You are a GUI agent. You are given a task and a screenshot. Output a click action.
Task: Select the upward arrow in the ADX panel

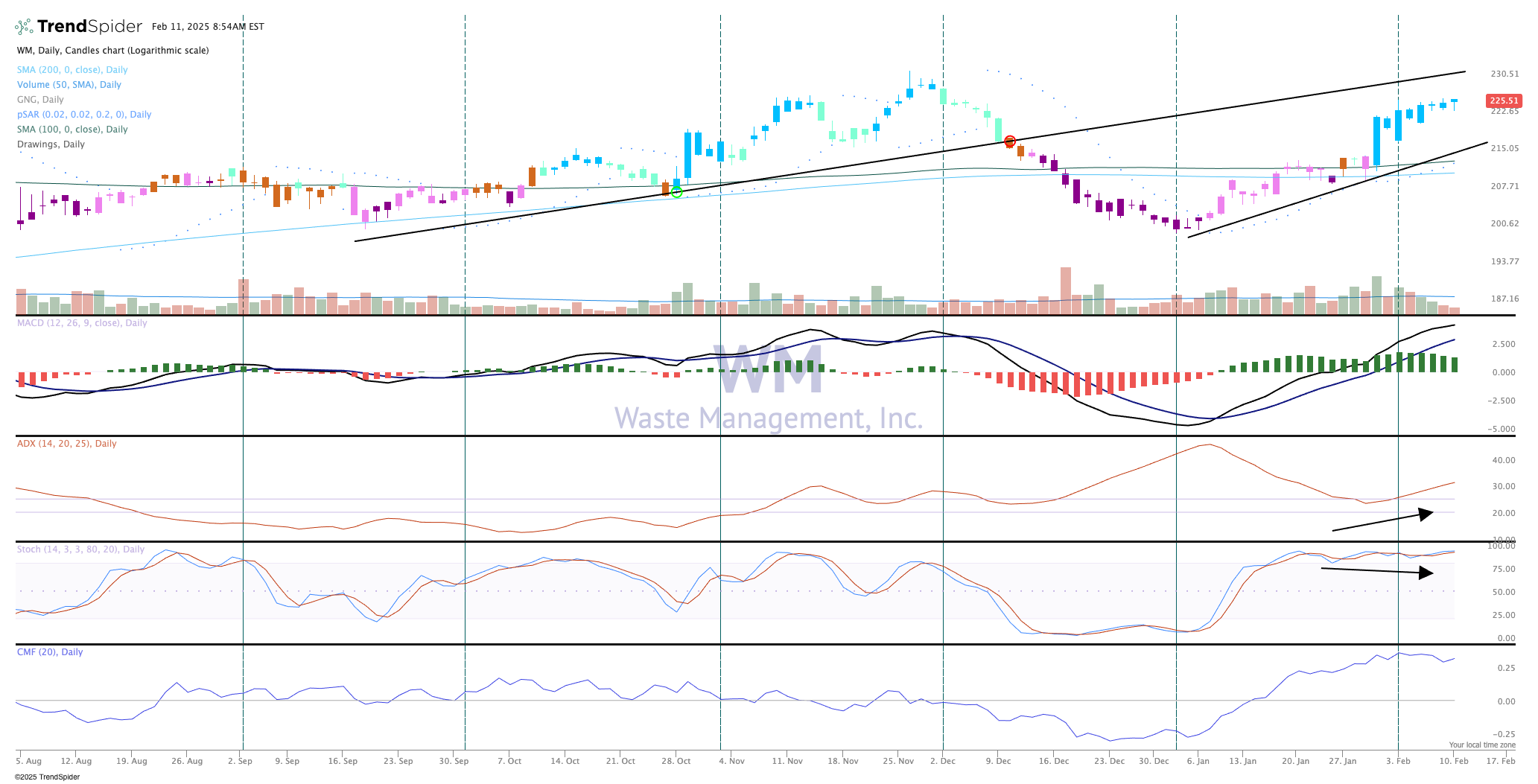1382,521
